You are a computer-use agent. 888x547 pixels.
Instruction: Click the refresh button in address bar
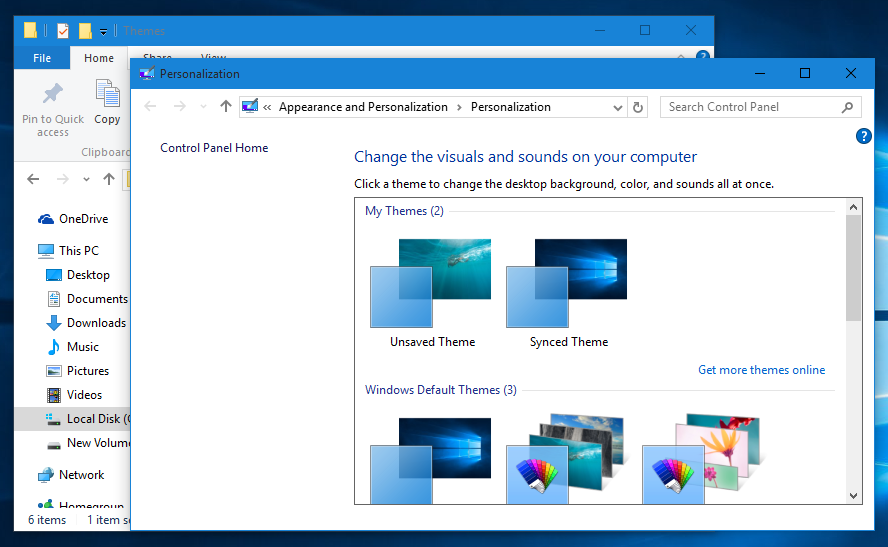click(638, 107)
